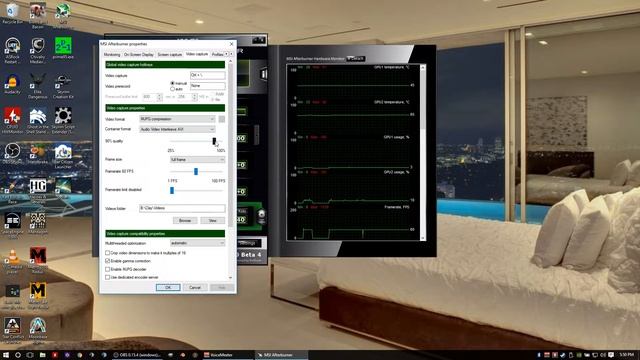The width and height of the screenshot is (640, 360).
Task: Open the Profiles tab
Action: pyautogui.click(x=217, y=54)
